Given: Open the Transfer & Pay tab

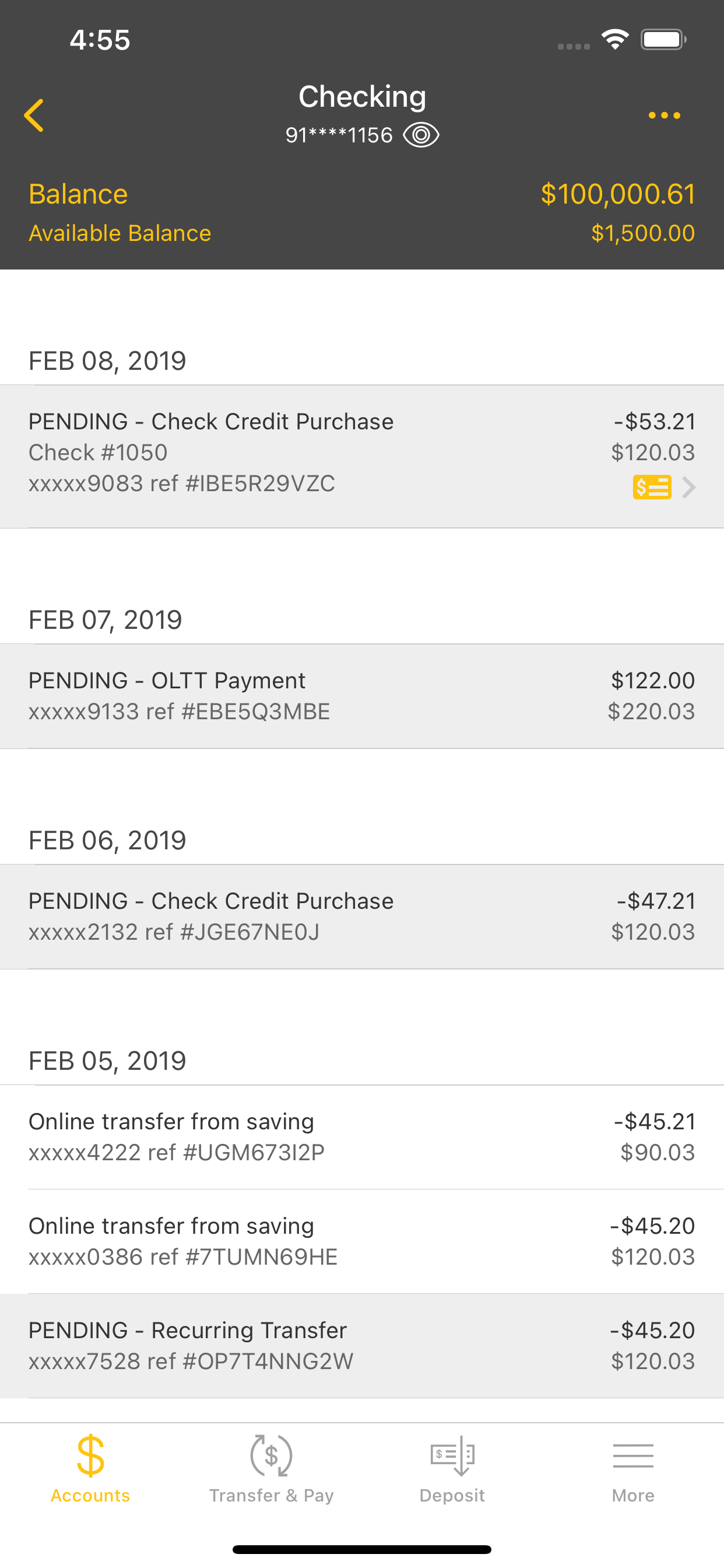Looking at the screenshot, I should click(x=271, y=1469).
